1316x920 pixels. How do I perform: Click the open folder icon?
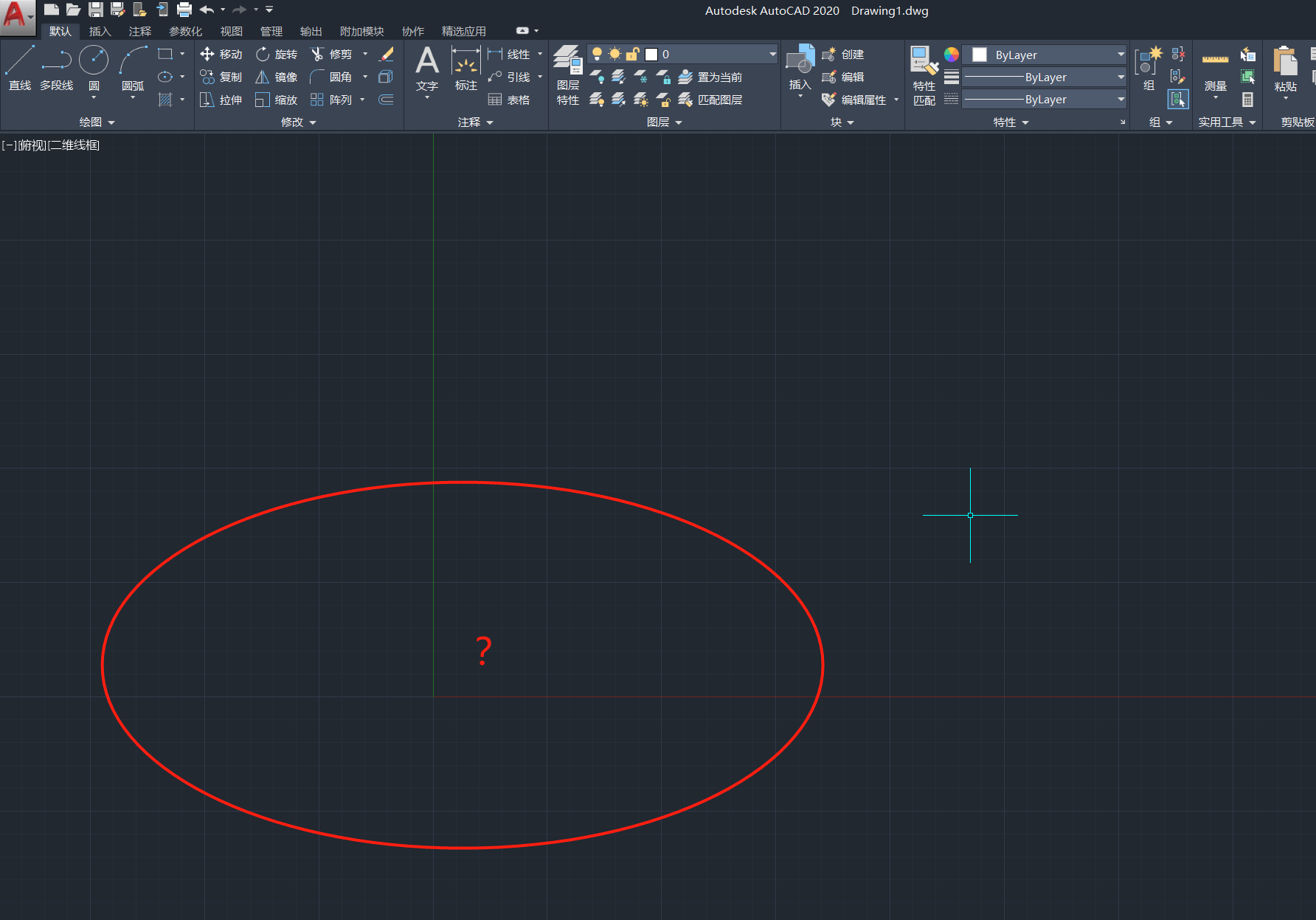coord(73,10)
